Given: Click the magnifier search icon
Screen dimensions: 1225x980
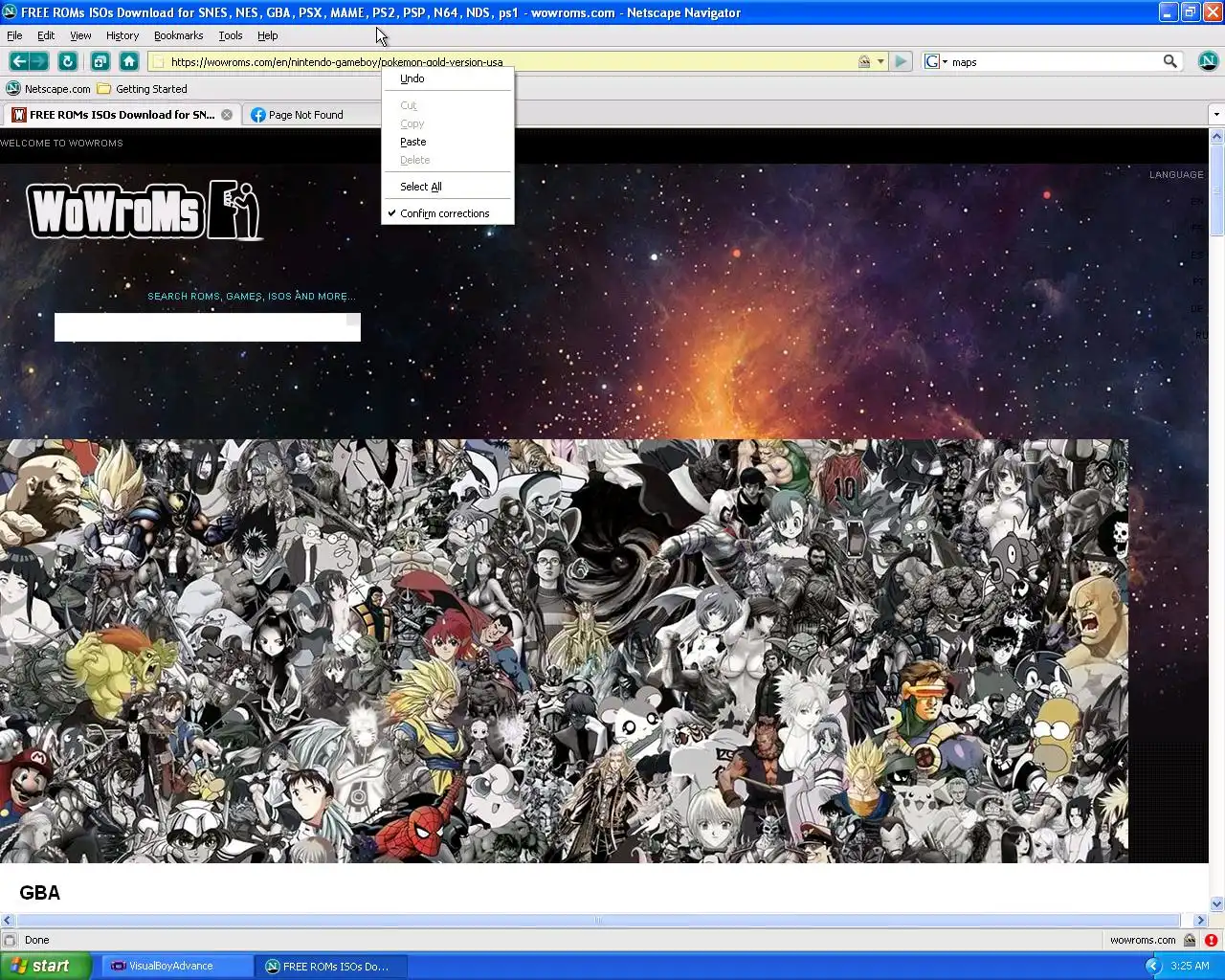Looking at the screenshot, I should [1169, 61].
